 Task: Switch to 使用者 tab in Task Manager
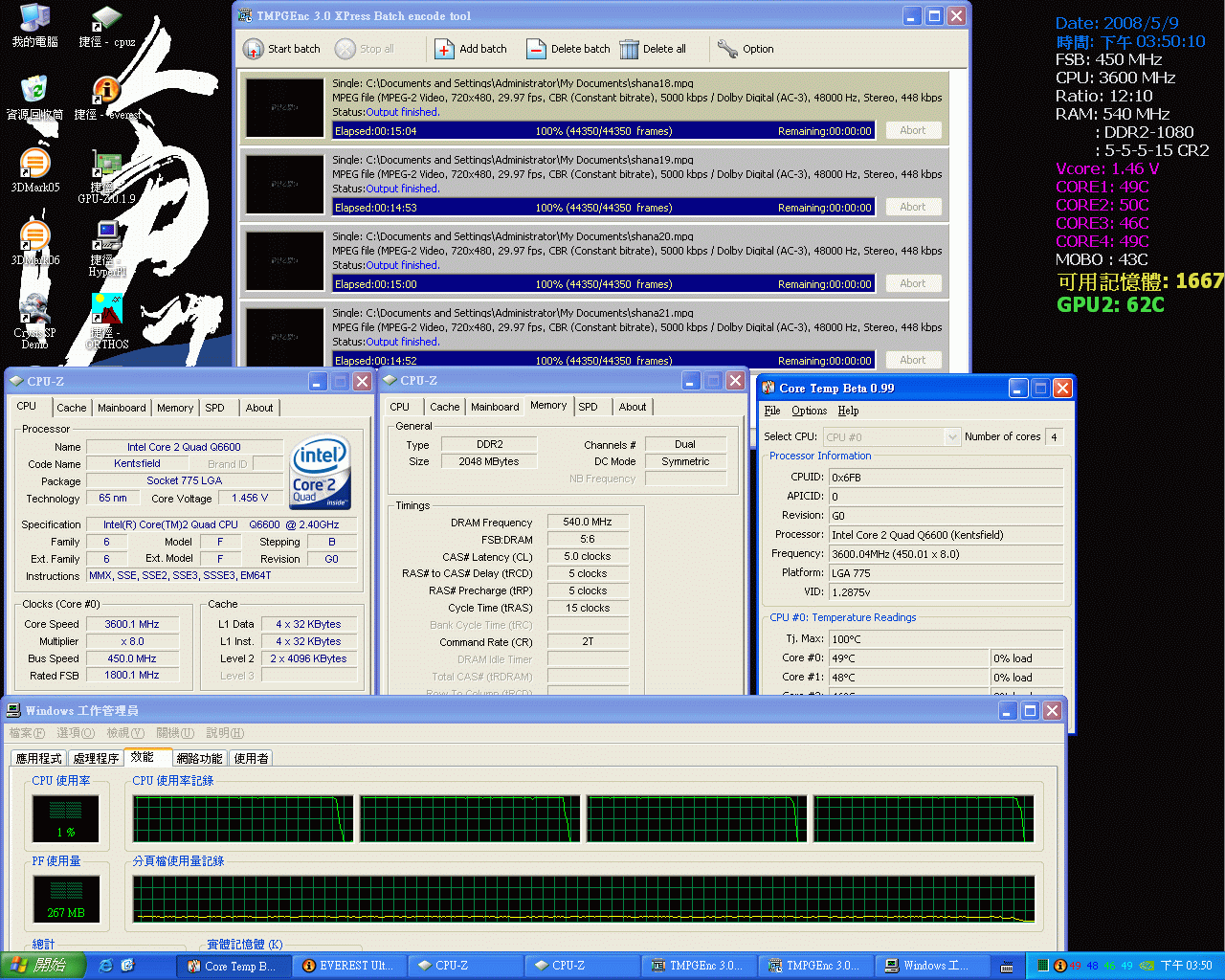coord(252,758)
